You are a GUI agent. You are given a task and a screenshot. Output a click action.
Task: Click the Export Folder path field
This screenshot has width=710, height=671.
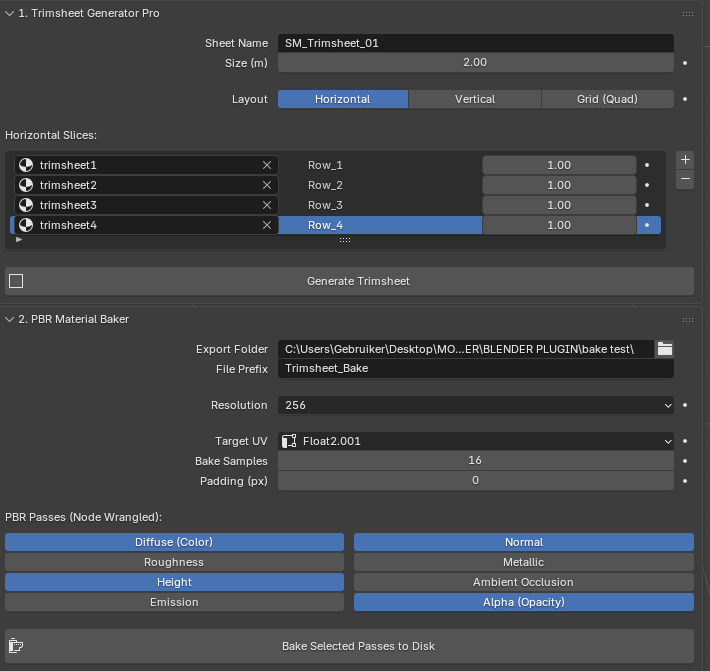tap(466, 349)
